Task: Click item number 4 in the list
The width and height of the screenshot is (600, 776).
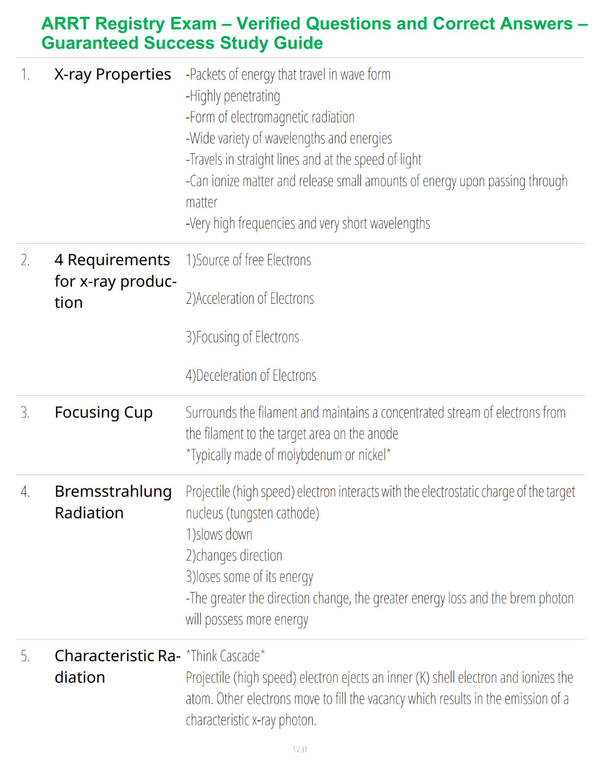Action: (x=25, y=492)
